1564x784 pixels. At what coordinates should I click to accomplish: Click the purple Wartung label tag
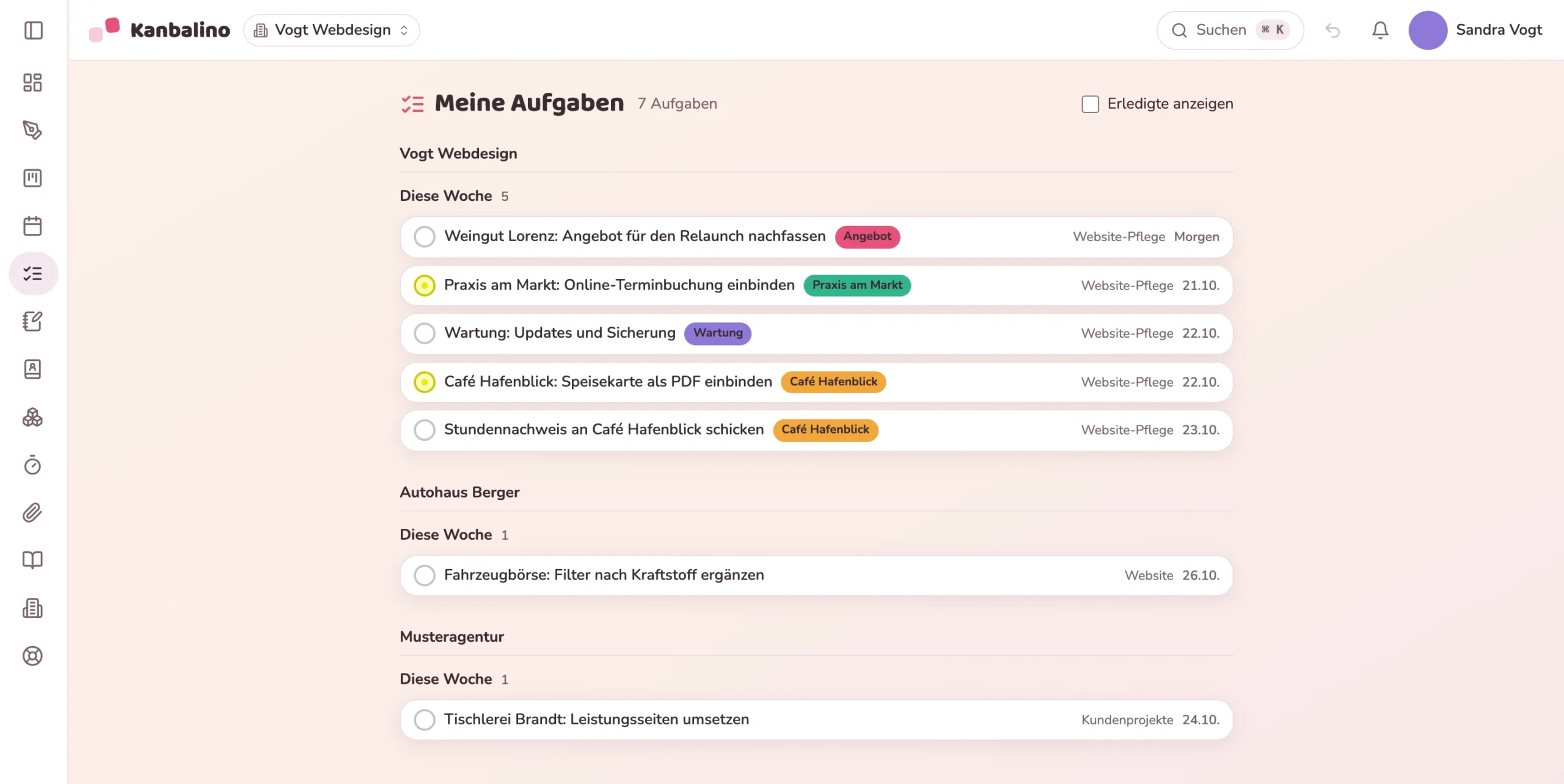[x=718, y=333]
